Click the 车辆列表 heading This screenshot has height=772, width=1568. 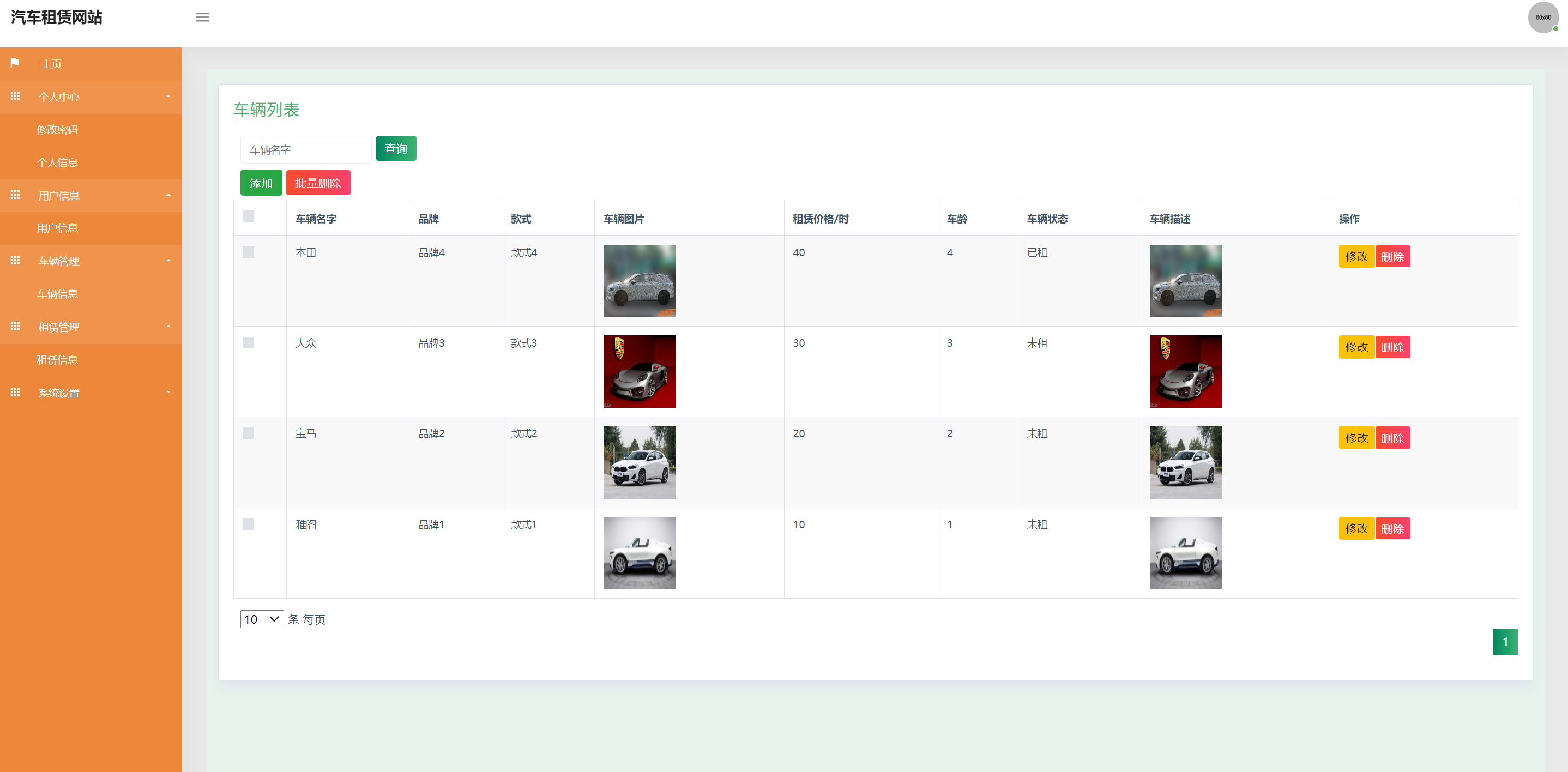[267, 109]
